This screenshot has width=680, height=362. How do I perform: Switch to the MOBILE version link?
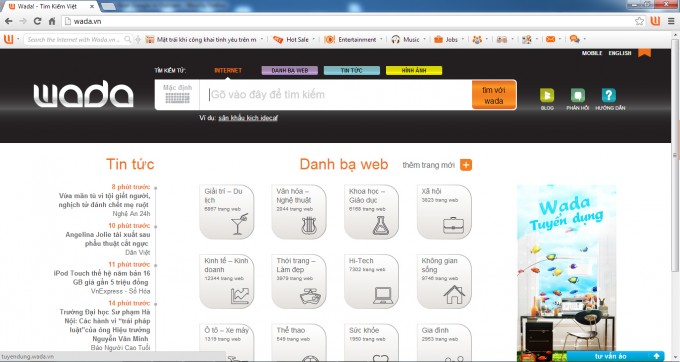tap(592, 53)
